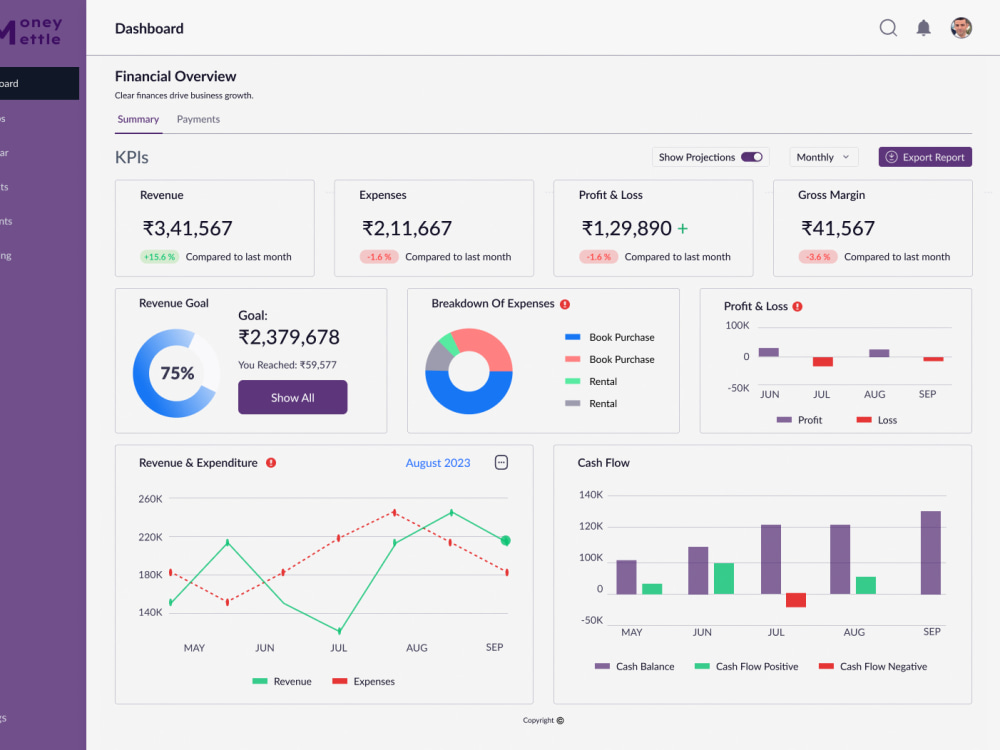Image resolution: width=1000 pixels, height=750 pixels.
Task: Click the profile avatar in the top bar
Action: tap(960, 28)
